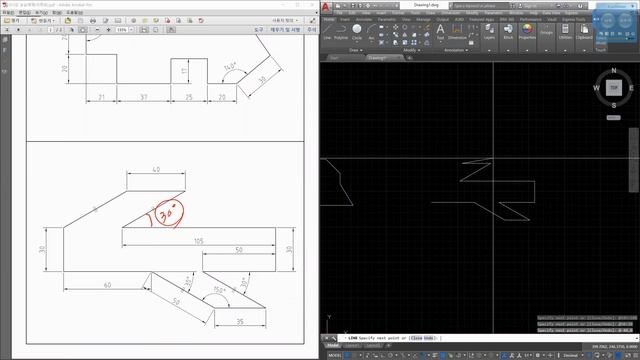This screenshot has height=360, width=640.
Task: Select the Polyline tool
Action: [341, 31]
